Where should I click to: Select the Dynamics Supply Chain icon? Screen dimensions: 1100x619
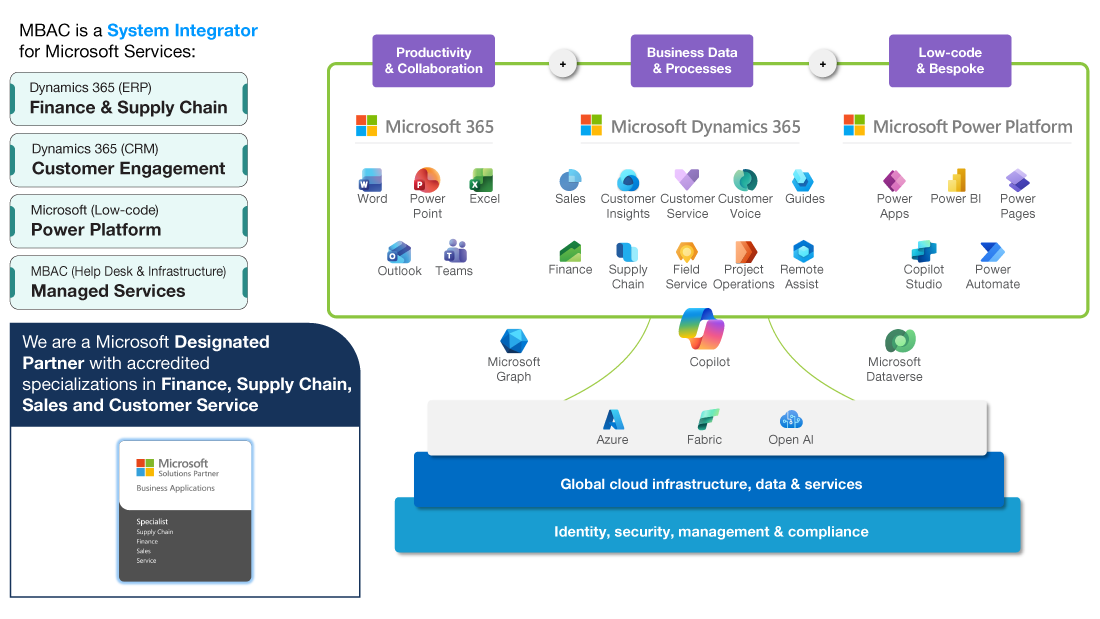click(x=627, y=252)
